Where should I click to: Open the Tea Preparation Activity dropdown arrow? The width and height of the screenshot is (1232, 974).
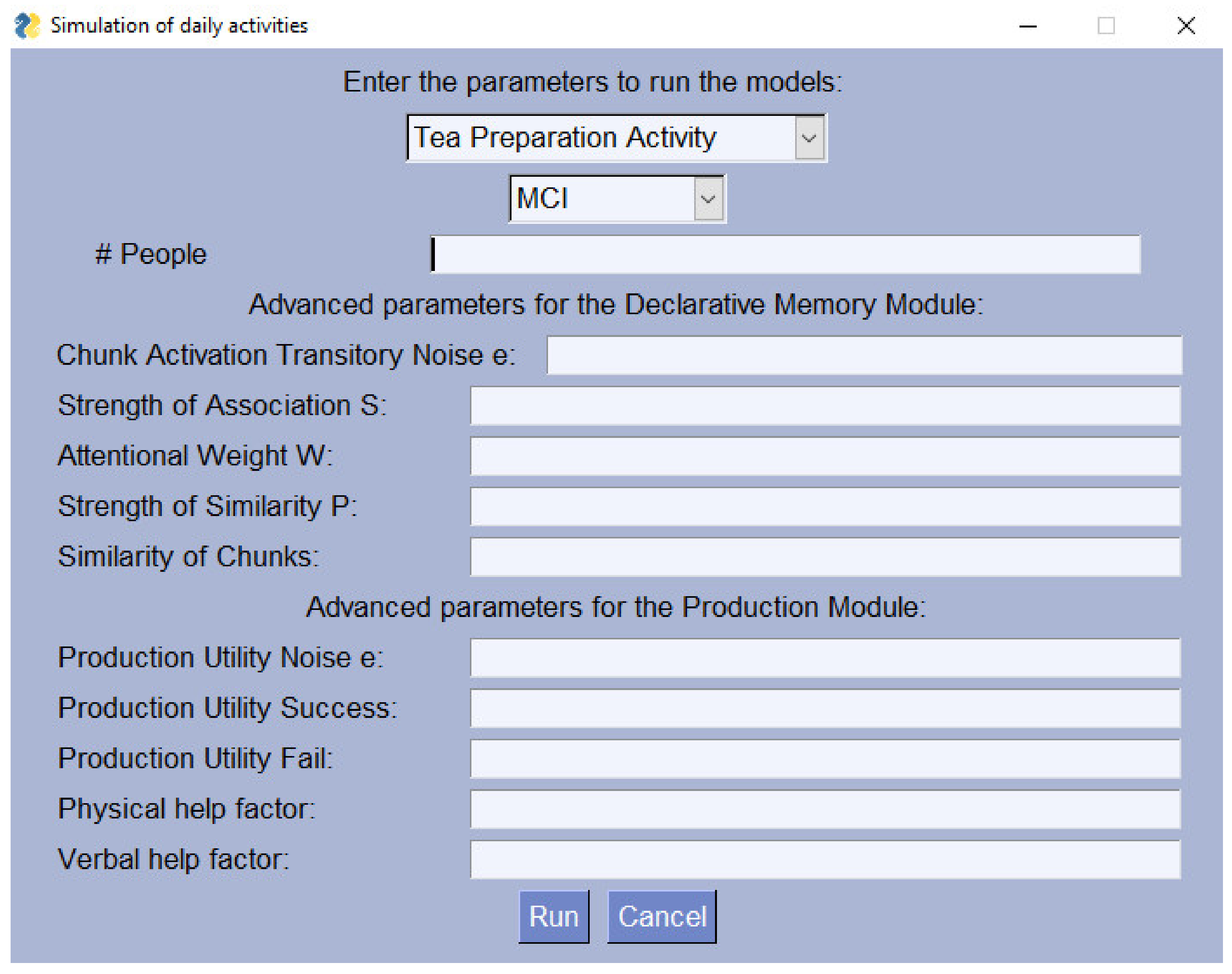pos(809,138)
